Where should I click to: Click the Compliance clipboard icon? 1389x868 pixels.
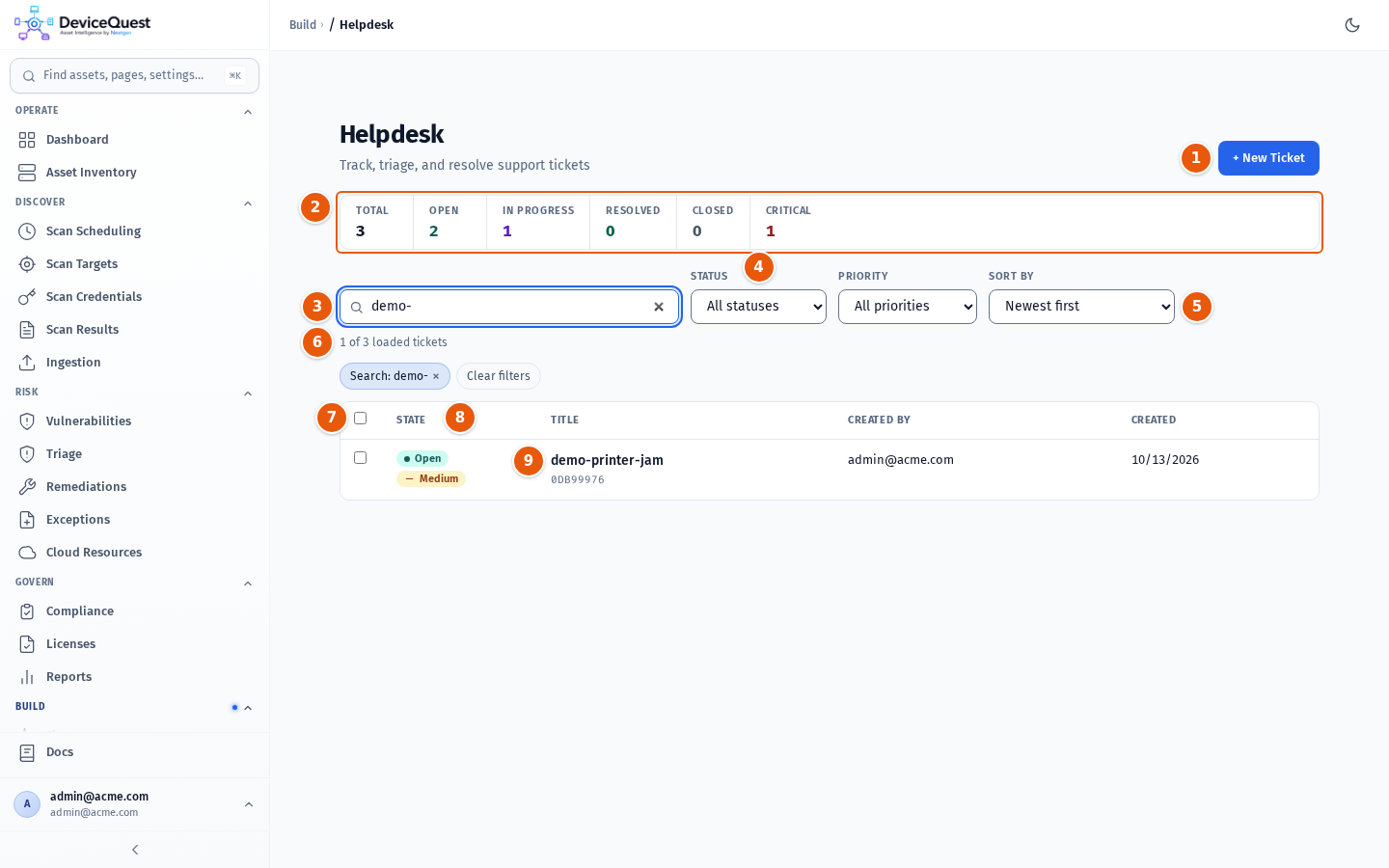point(27,611)
